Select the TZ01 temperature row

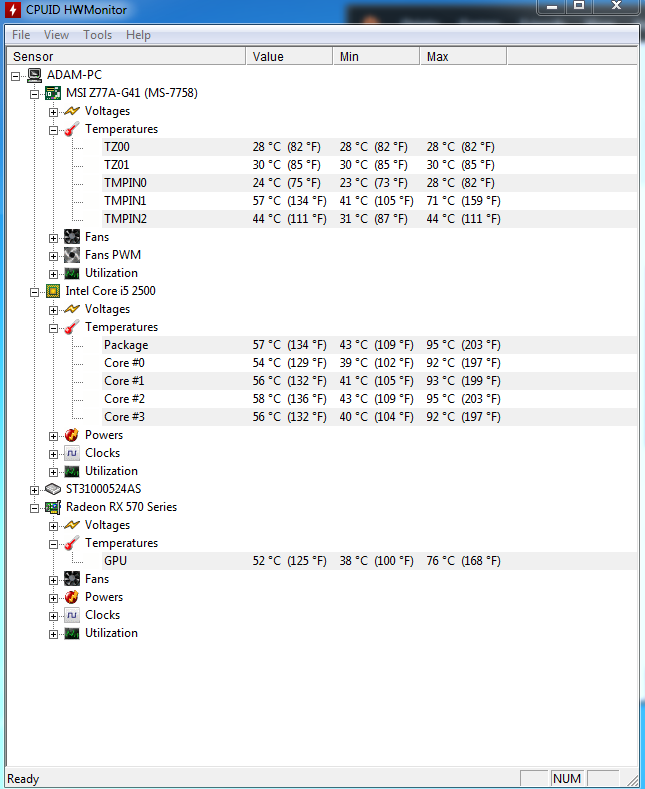(370, 165)
